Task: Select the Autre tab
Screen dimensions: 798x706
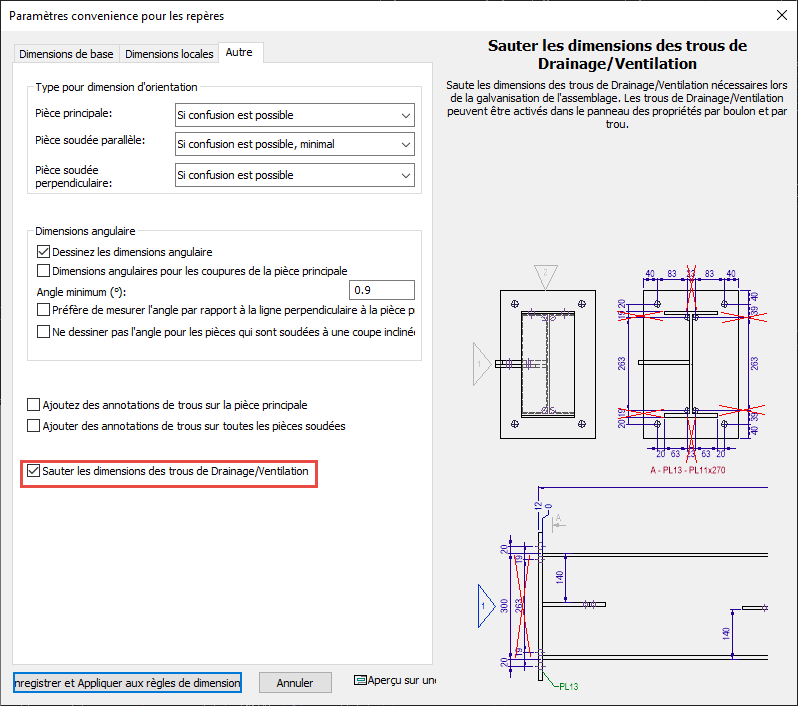Action: (240, 52)
